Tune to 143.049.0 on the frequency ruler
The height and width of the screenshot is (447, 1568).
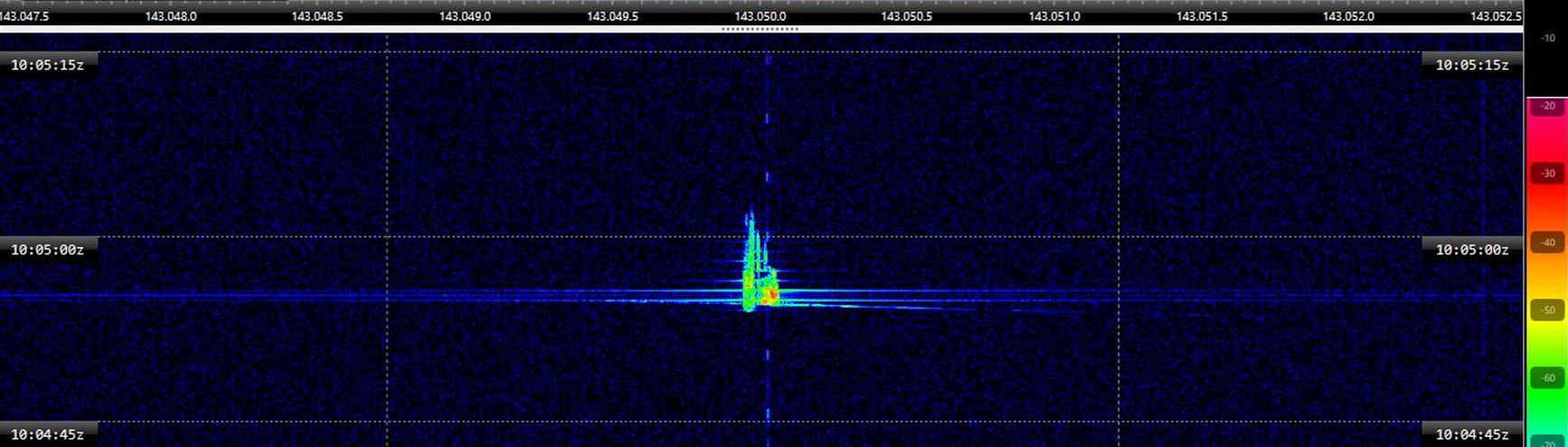coord(465,16)
